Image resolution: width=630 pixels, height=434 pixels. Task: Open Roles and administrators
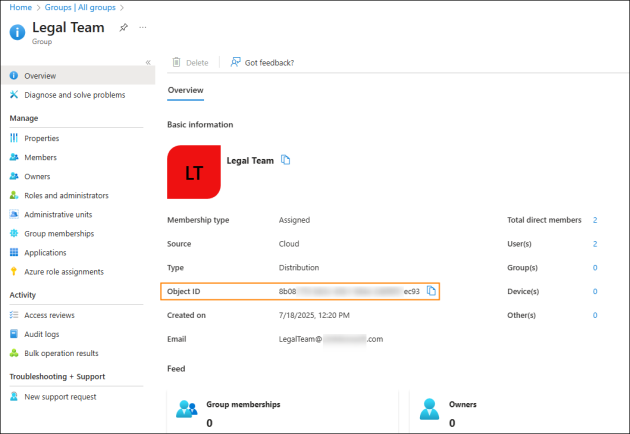66,195
